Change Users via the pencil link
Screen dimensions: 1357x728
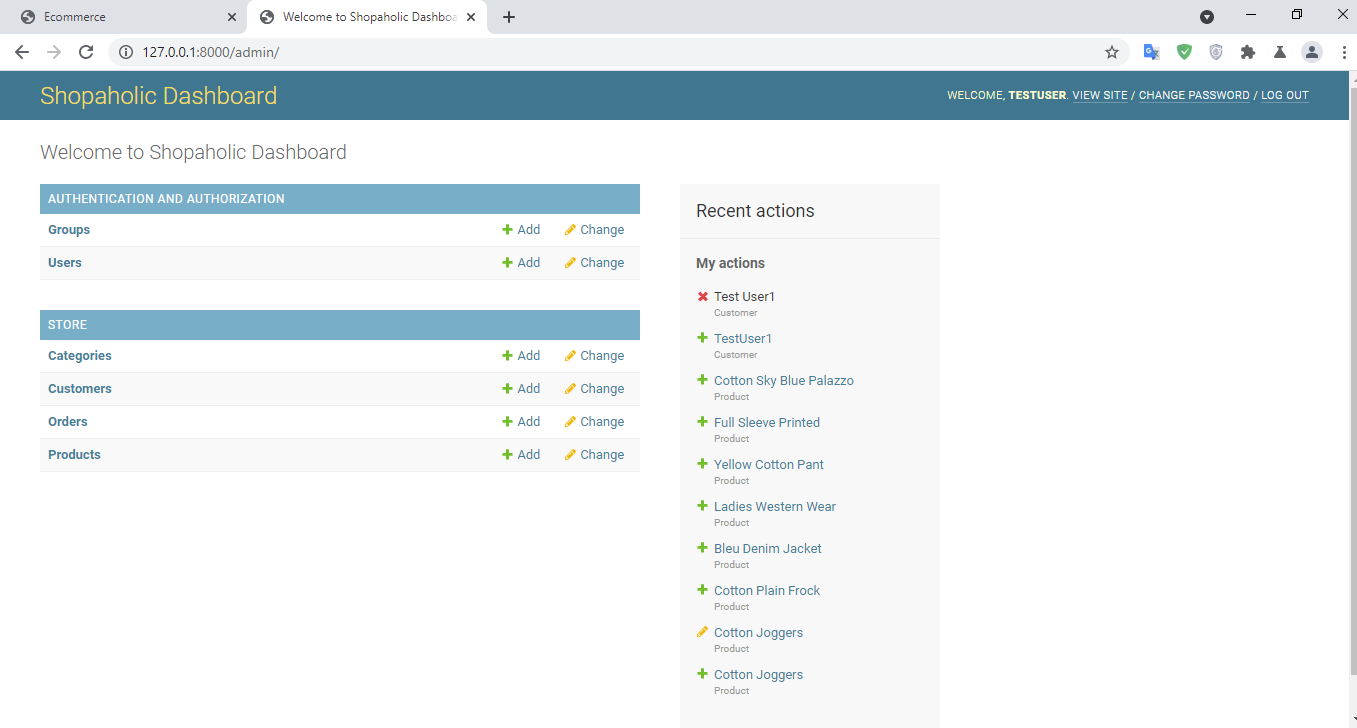[594, 263]
